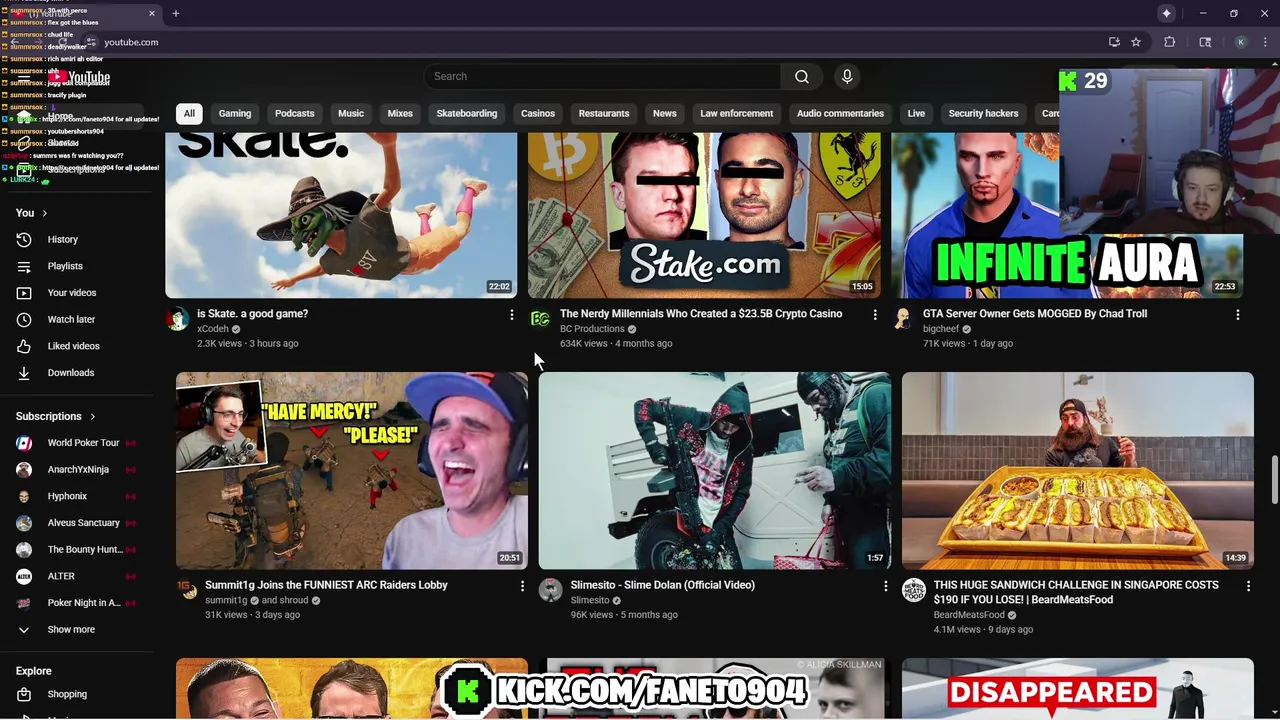Select the Skateboarding filter chip
The image size is (1280, 720).
pyautogui.click(x=467, y=113)
